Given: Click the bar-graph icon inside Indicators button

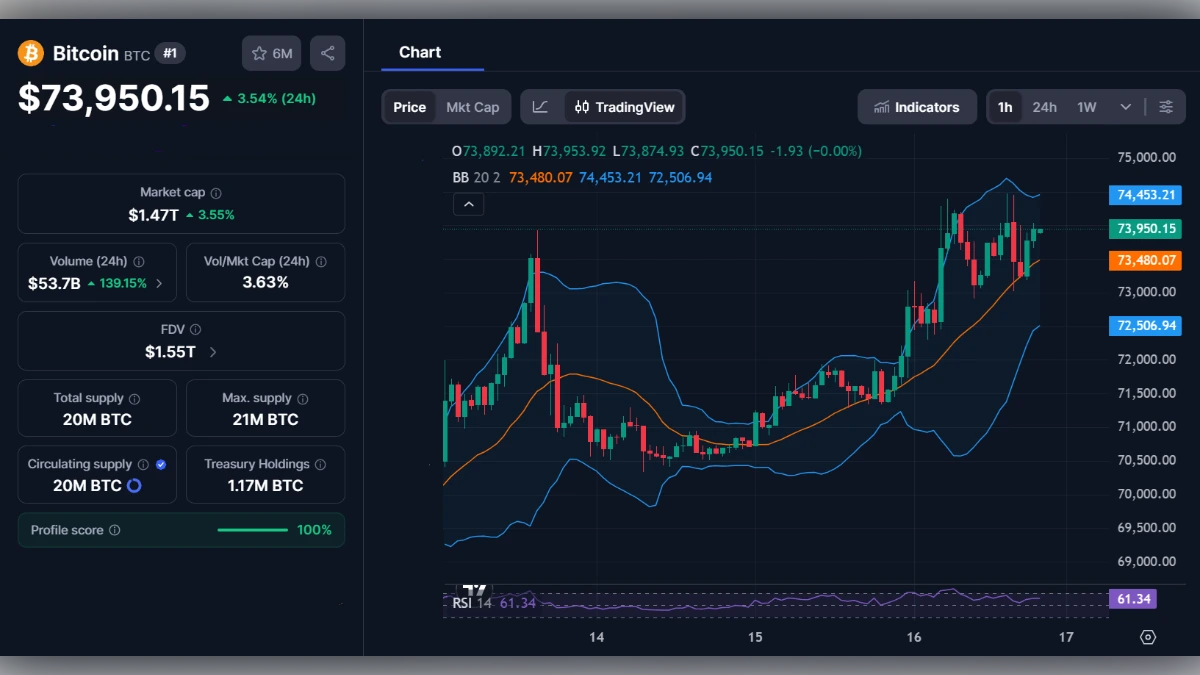Looking at the screenshot, I should [884, 106].
